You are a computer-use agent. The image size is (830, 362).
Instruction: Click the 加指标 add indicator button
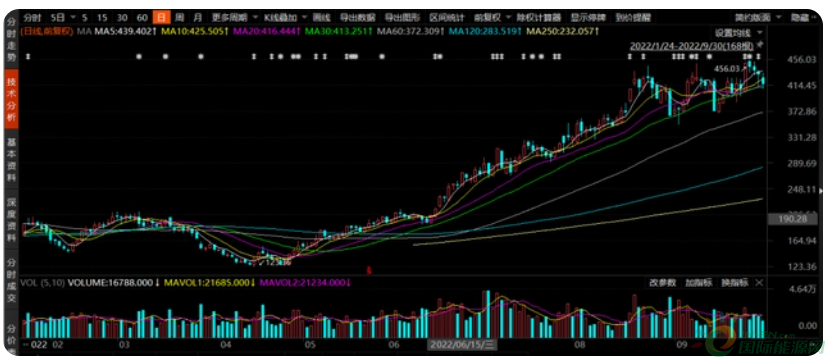(698, 283)
